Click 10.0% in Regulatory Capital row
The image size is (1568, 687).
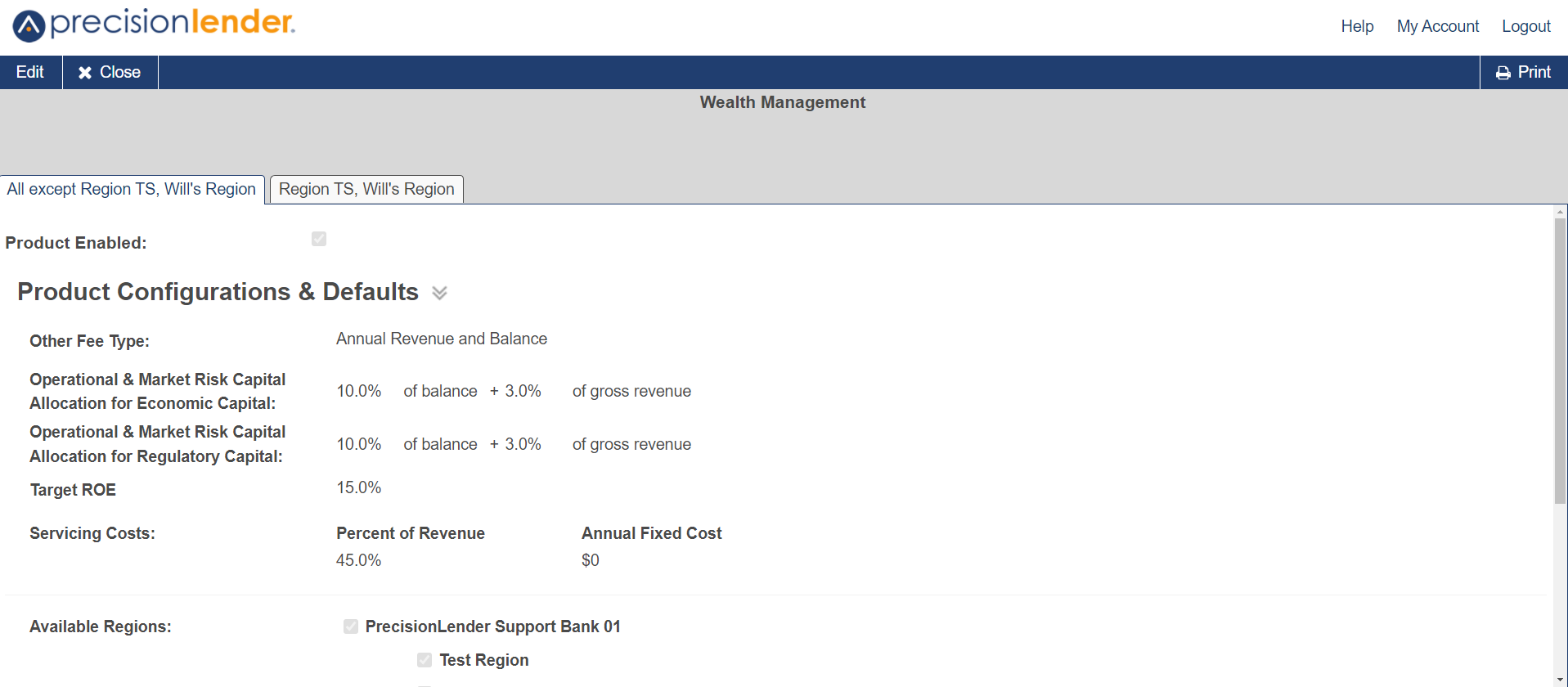tap(359, 444)
